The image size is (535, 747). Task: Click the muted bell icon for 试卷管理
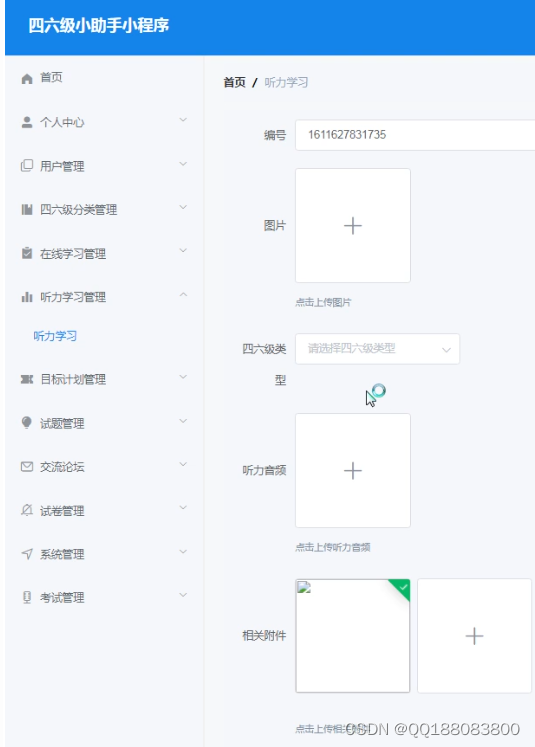pos(27,510)
